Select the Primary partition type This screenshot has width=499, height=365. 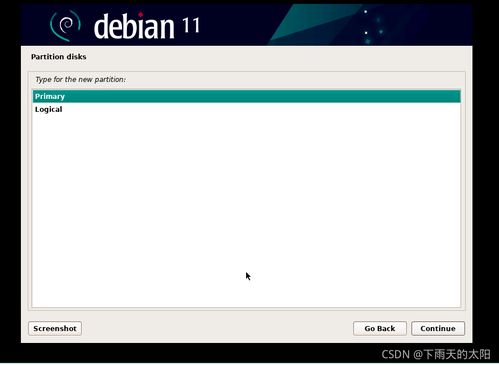pos(246,96)
